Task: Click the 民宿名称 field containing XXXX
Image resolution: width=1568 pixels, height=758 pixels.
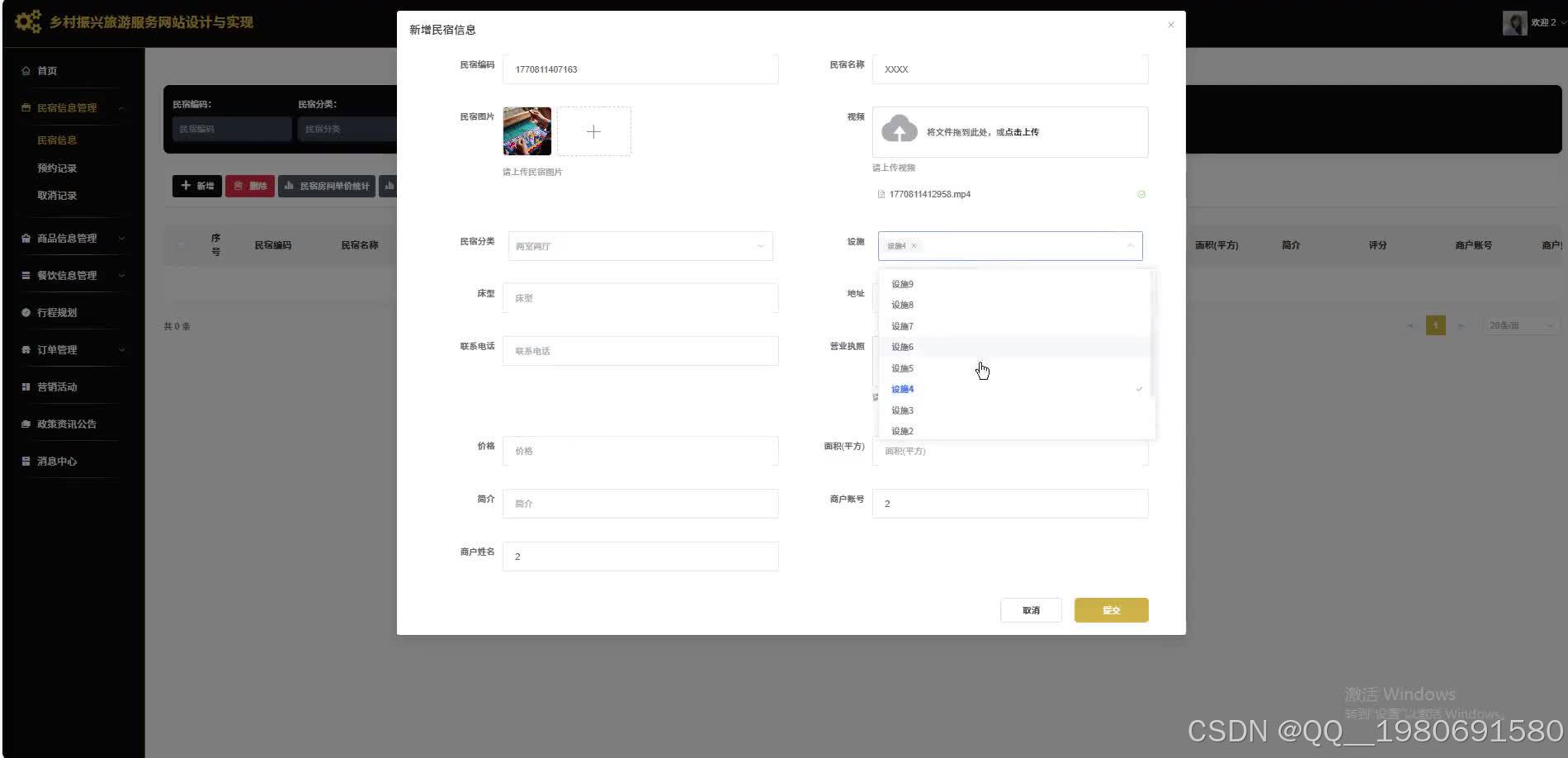Action: coord(1010,69)
